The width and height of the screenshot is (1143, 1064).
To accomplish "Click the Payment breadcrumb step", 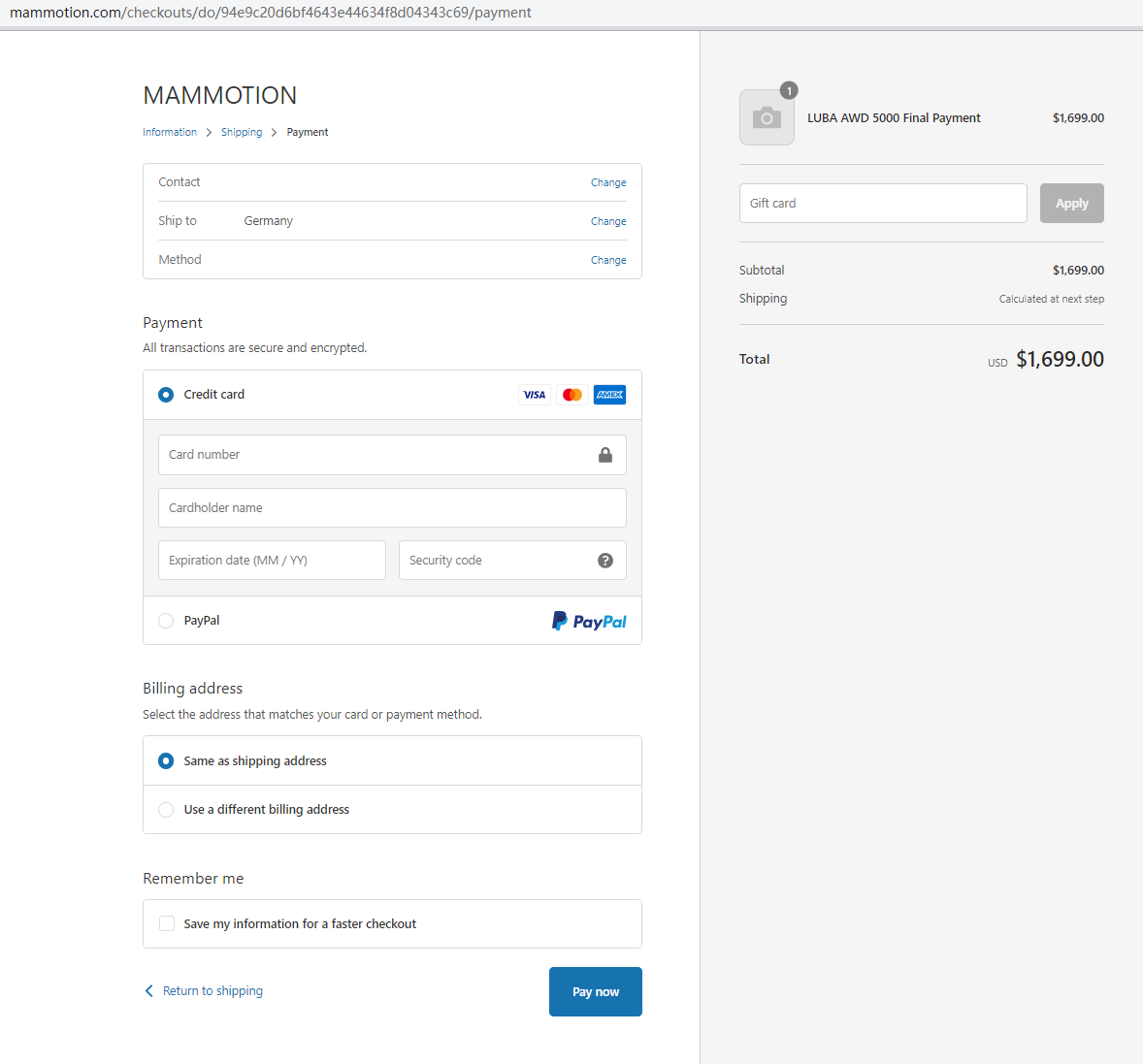I will click(x=307, y=132).
